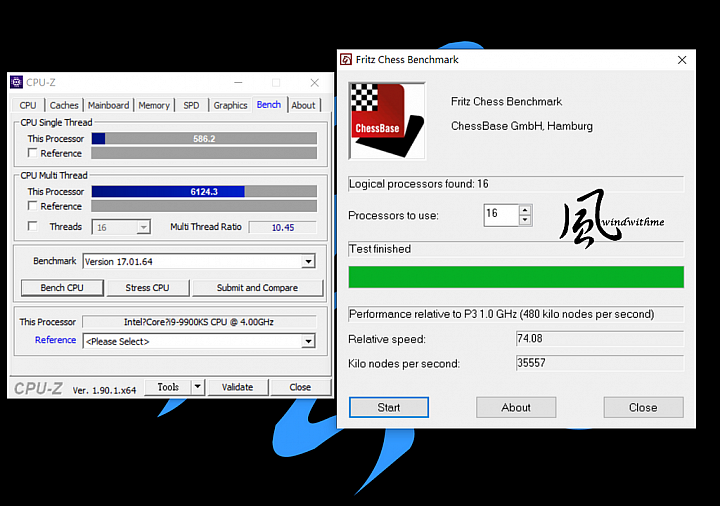Click the Multi Thread score bar 6124.3
This screenshot has width=720, height=506.
[204, 191]
